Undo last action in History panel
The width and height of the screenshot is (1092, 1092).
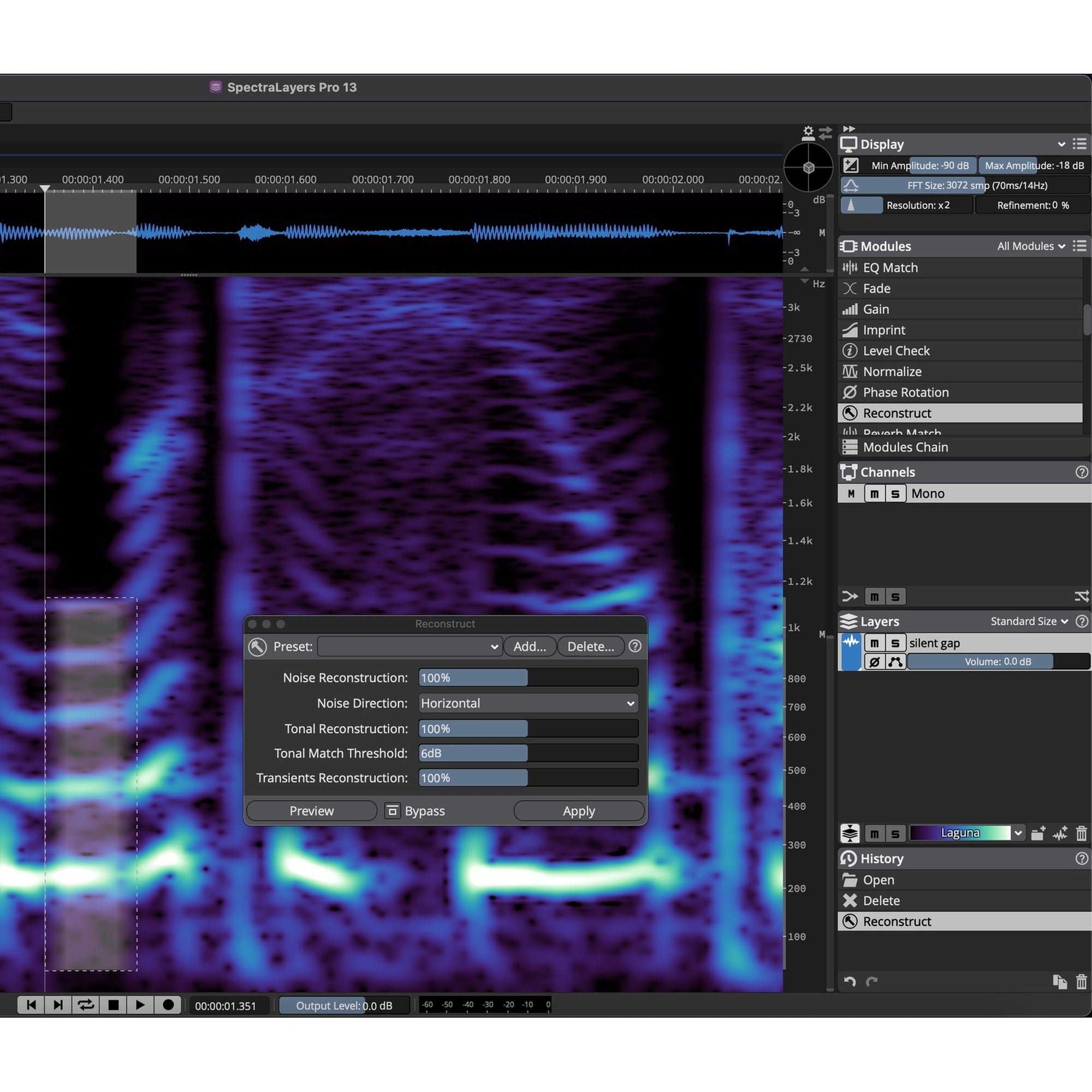tap(850, 982)
